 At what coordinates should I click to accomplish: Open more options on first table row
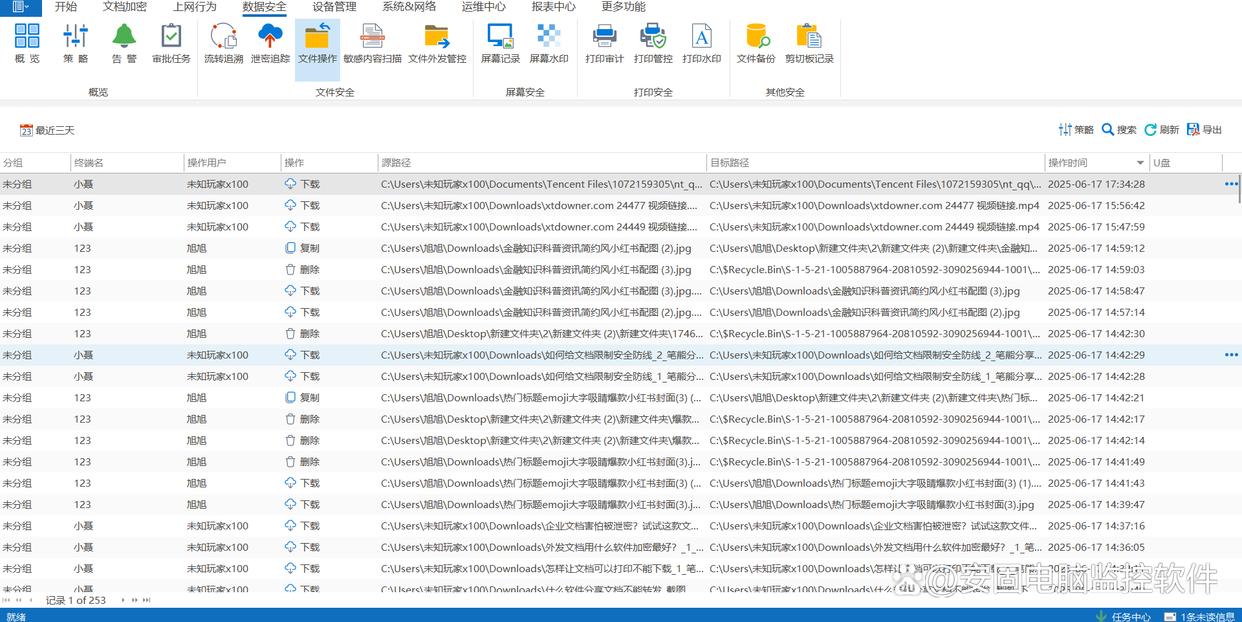[1230, 184]
